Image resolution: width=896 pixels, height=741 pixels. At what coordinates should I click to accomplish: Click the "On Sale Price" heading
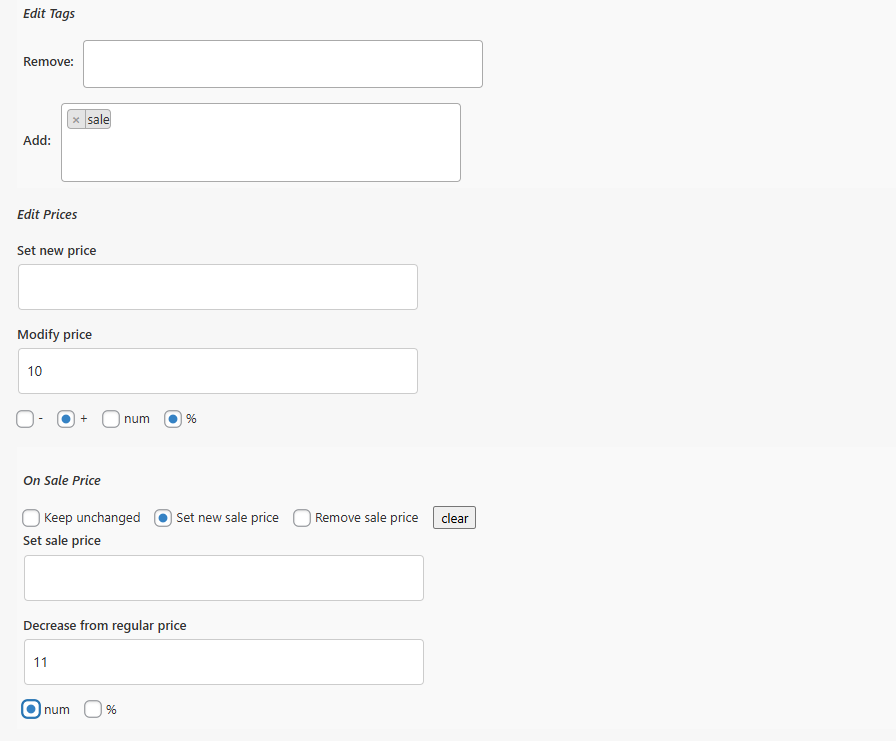[x=61, y=480]
